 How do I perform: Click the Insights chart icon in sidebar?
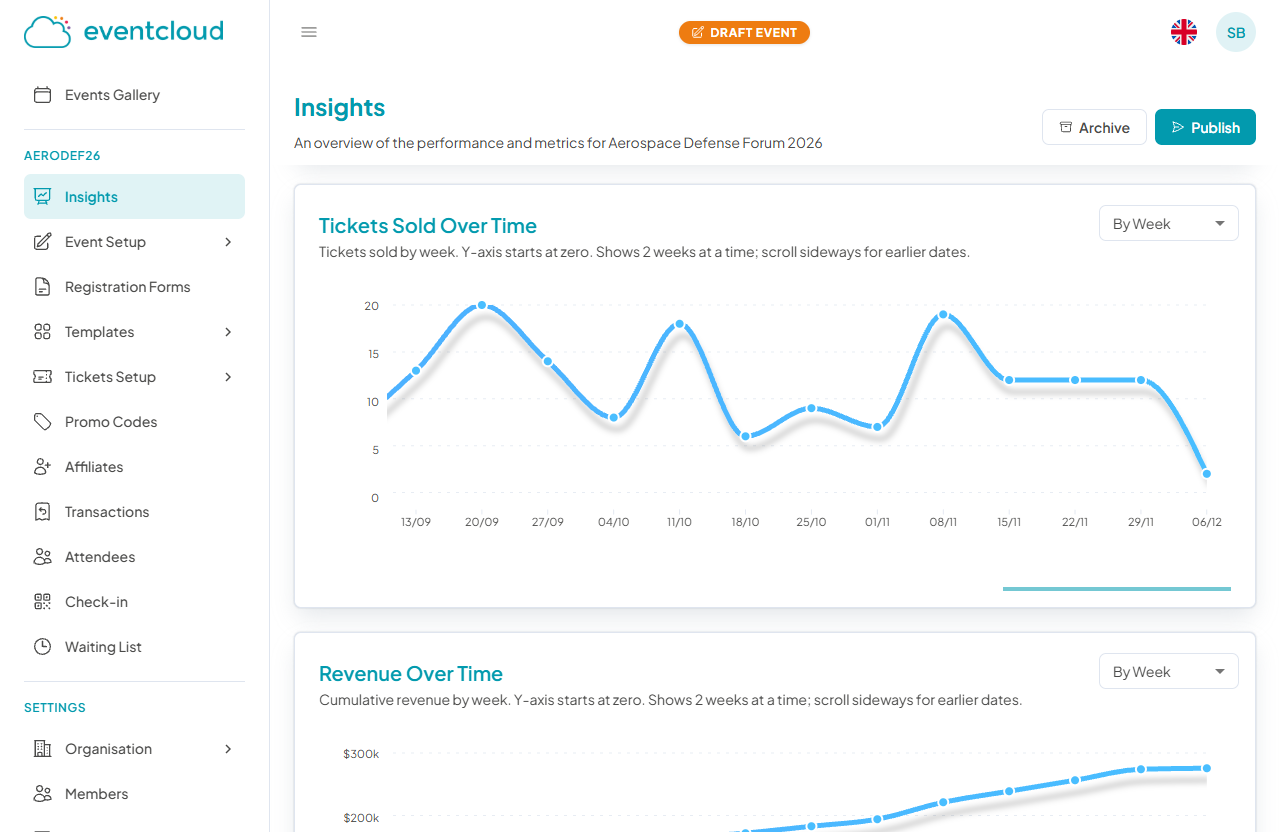pyautogui.click(x=42, y=197)
